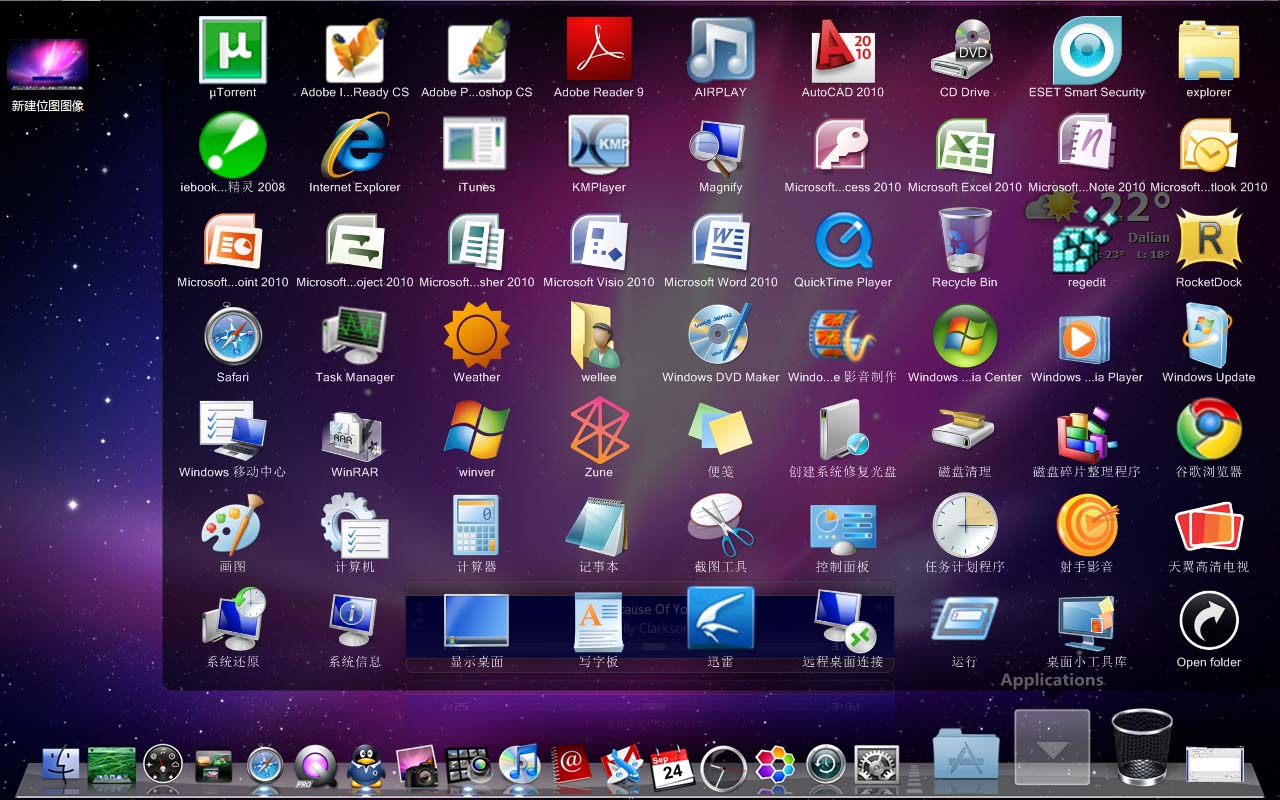The image size is (1280, 800).
Task: Open the Recycle Bin icon in the grid
Action: coord(965,240)
